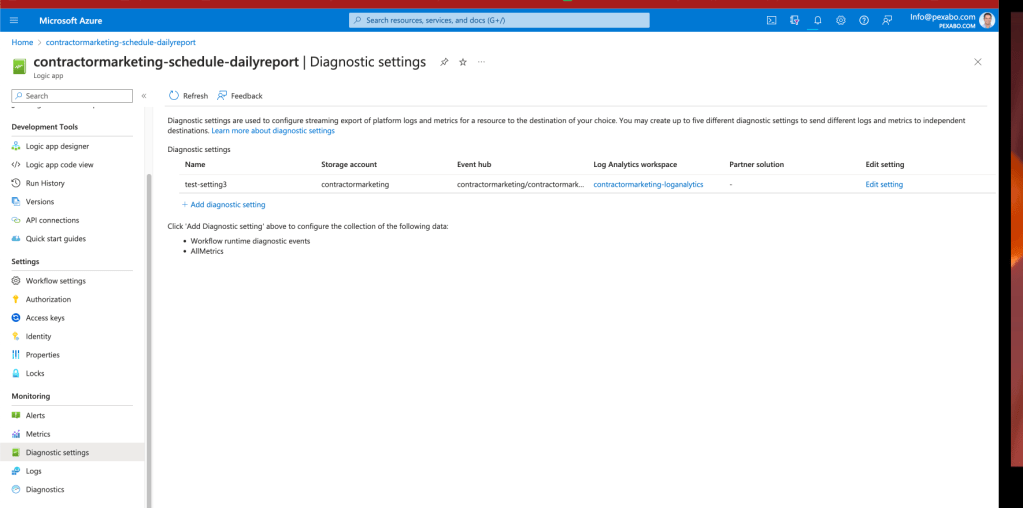The image size is (1023, 508).
Task: Click the Locks padlock icon
Action: 16,374
